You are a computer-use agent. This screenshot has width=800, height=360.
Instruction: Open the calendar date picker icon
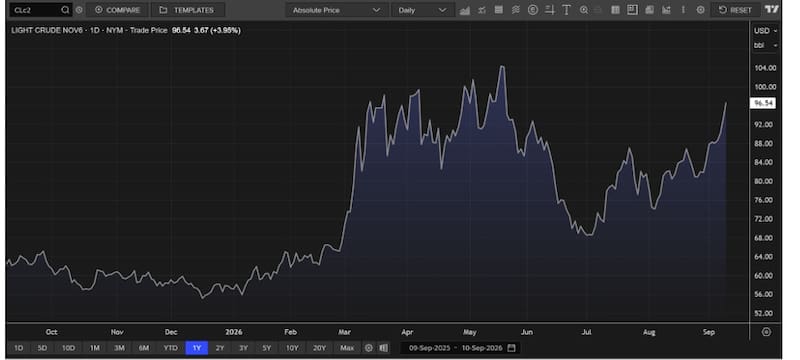point(512,348)
